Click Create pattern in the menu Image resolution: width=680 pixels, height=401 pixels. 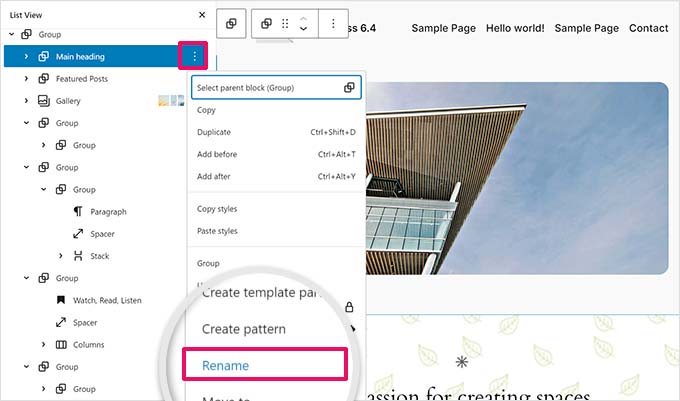coord(243,329)
